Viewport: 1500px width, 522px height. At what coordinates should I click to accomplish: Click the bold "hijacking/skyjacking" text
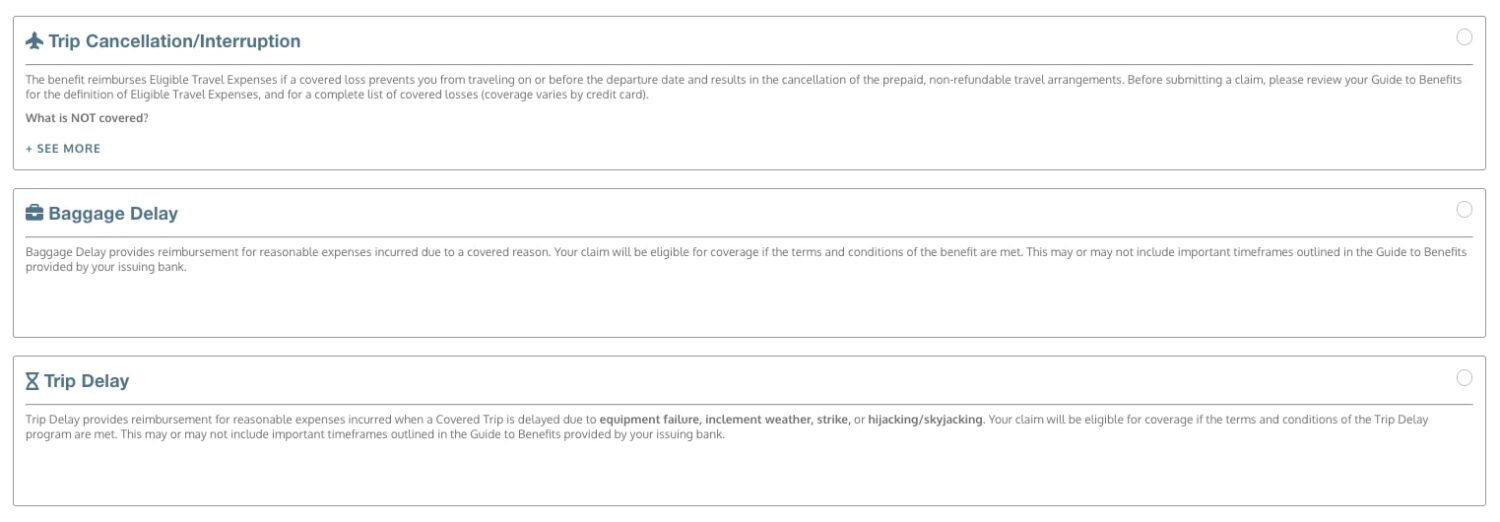(925, 420)
